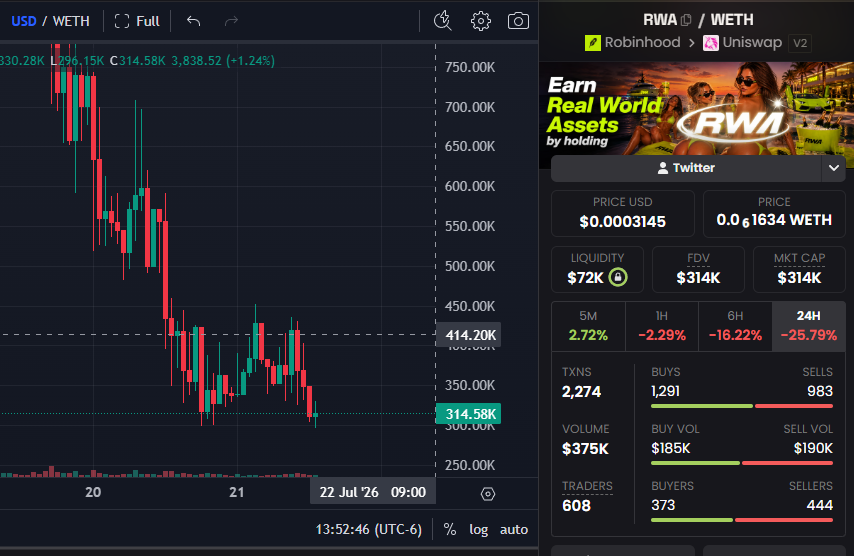Click the buys versus sells bar
This screenshot has height=556, width=854.
[x=742, y=406]
